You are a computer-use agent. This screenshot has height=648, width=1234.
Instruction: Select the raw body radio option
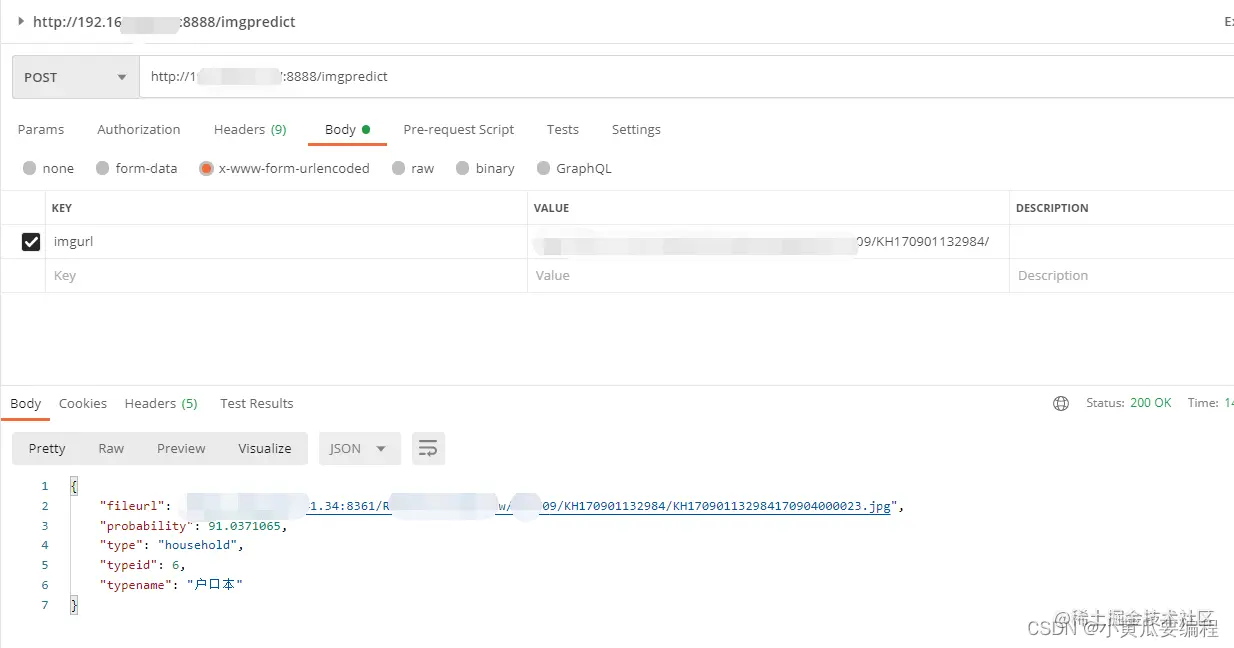click(413, 169)
